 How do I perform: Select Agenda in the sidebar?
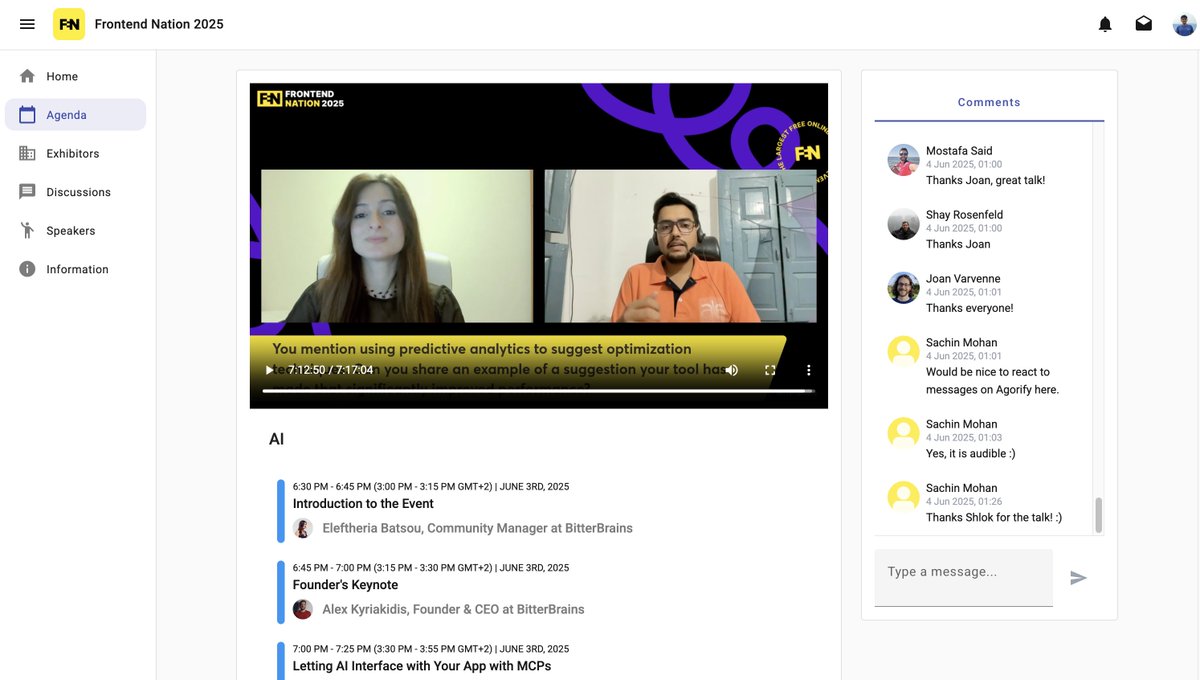[75, 115]
